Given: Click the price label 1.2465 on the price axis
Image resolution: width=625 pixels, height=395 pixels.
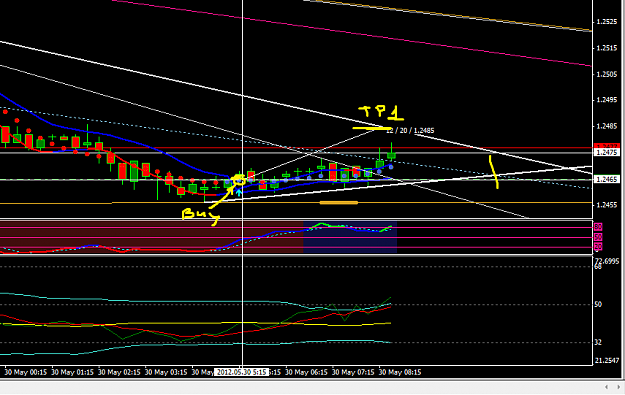Looking at the screenshot, I should pos(607,179).
